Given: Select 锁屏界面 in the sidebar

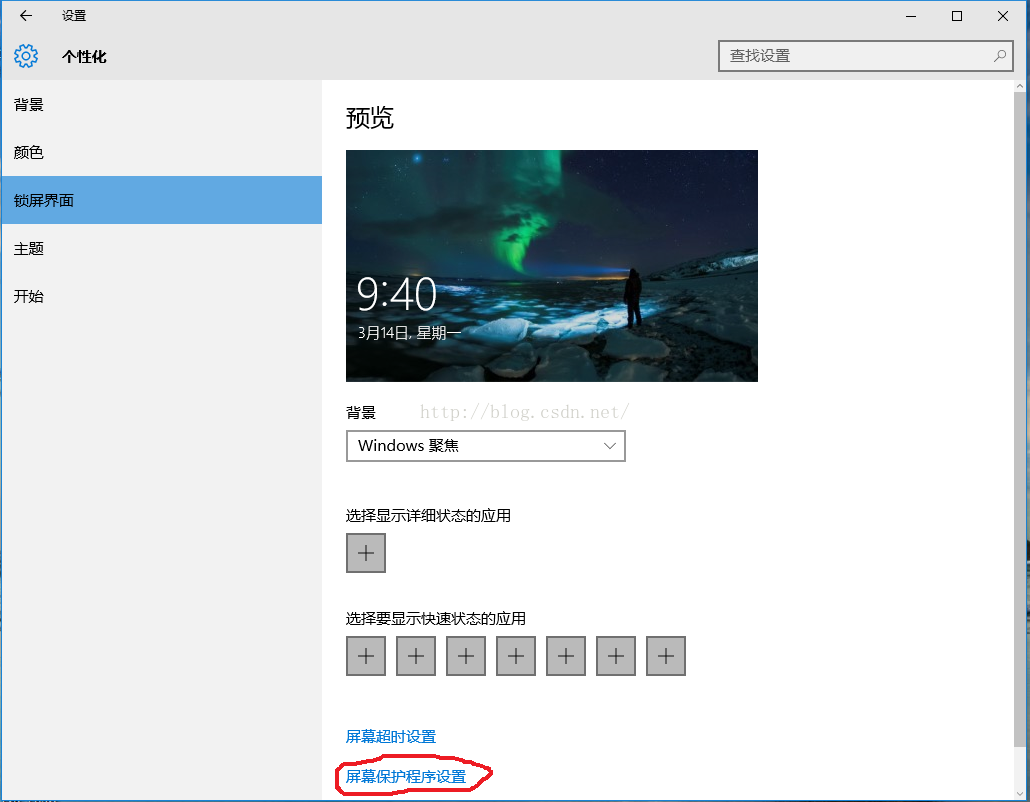Looking at the screenshot, I should (x=162, y=200).
